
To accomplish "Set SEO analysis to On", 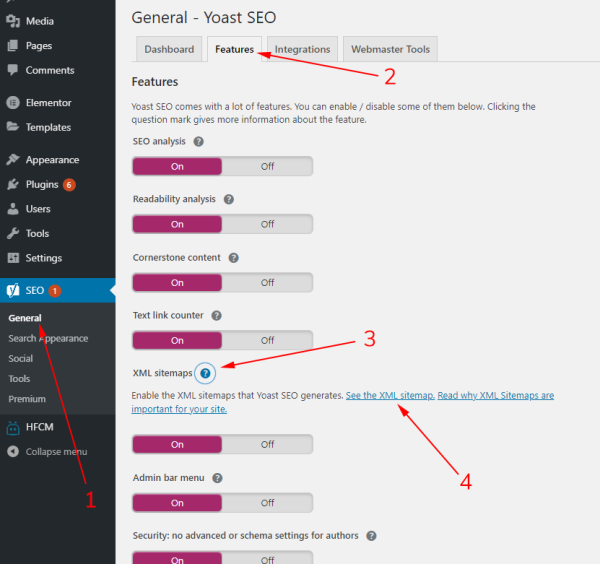I will click(x=177, y=166).
